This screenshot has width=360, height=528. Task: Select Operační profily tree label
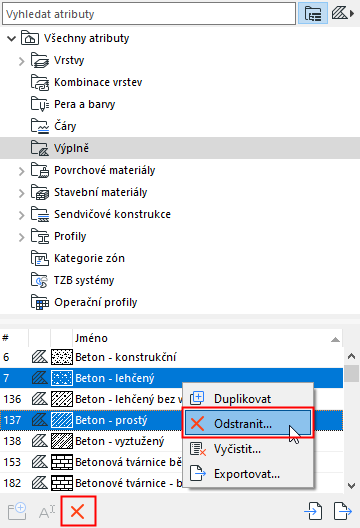coord(96,302)
